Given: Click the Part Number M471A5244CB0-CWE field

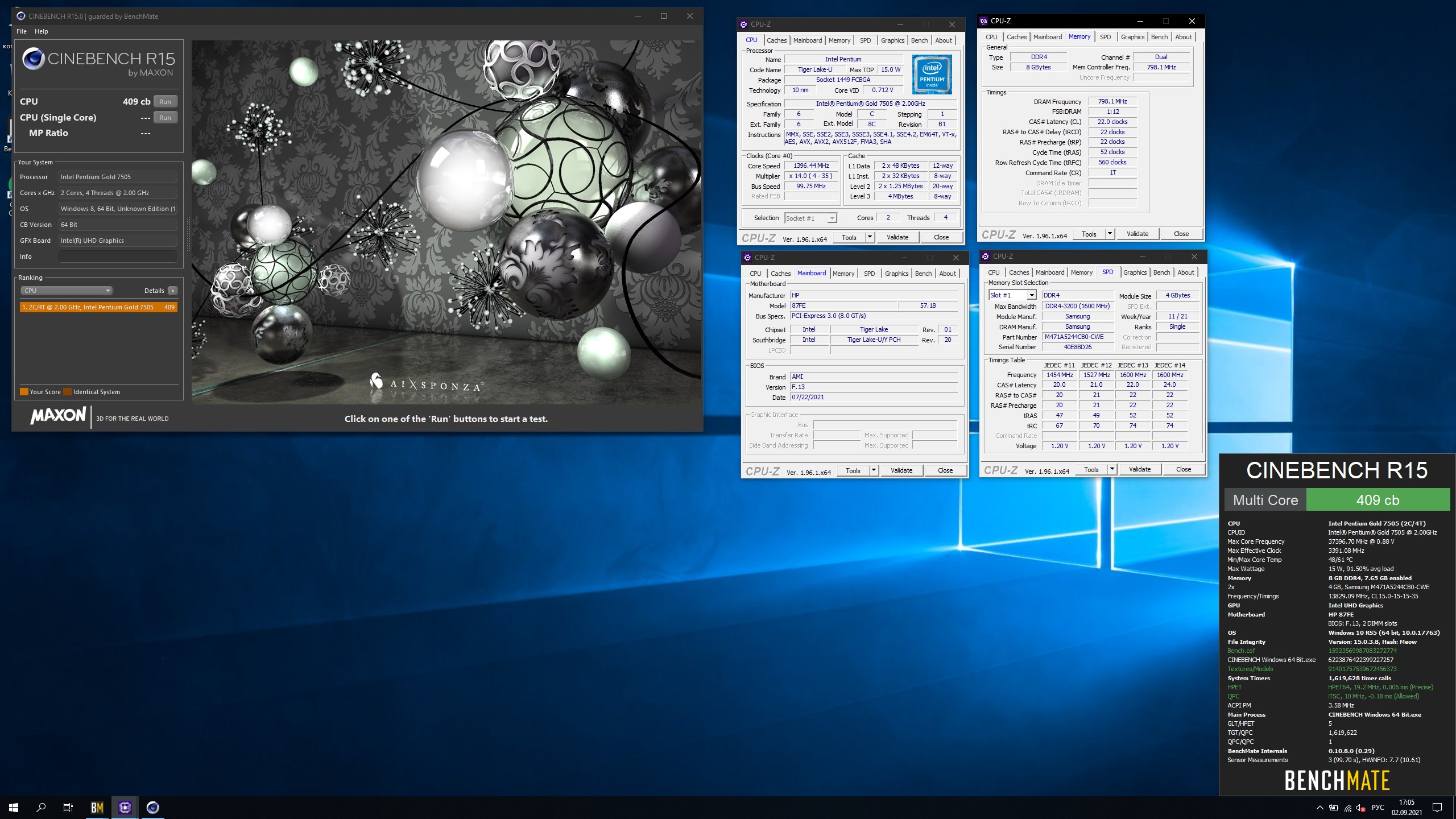Looking at the screenshot, I should pyautogui.click(x=1078, y=337).
